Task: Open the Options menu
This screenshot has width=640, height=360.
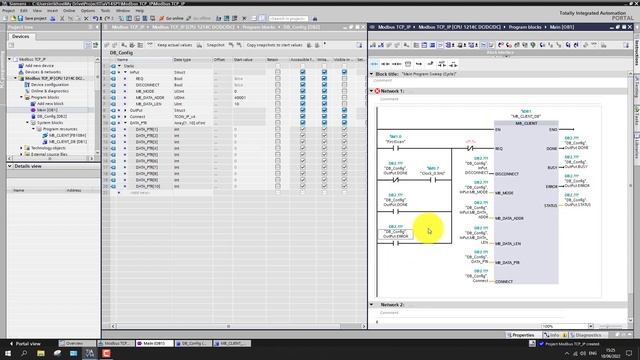Action: tap(88, 10)
